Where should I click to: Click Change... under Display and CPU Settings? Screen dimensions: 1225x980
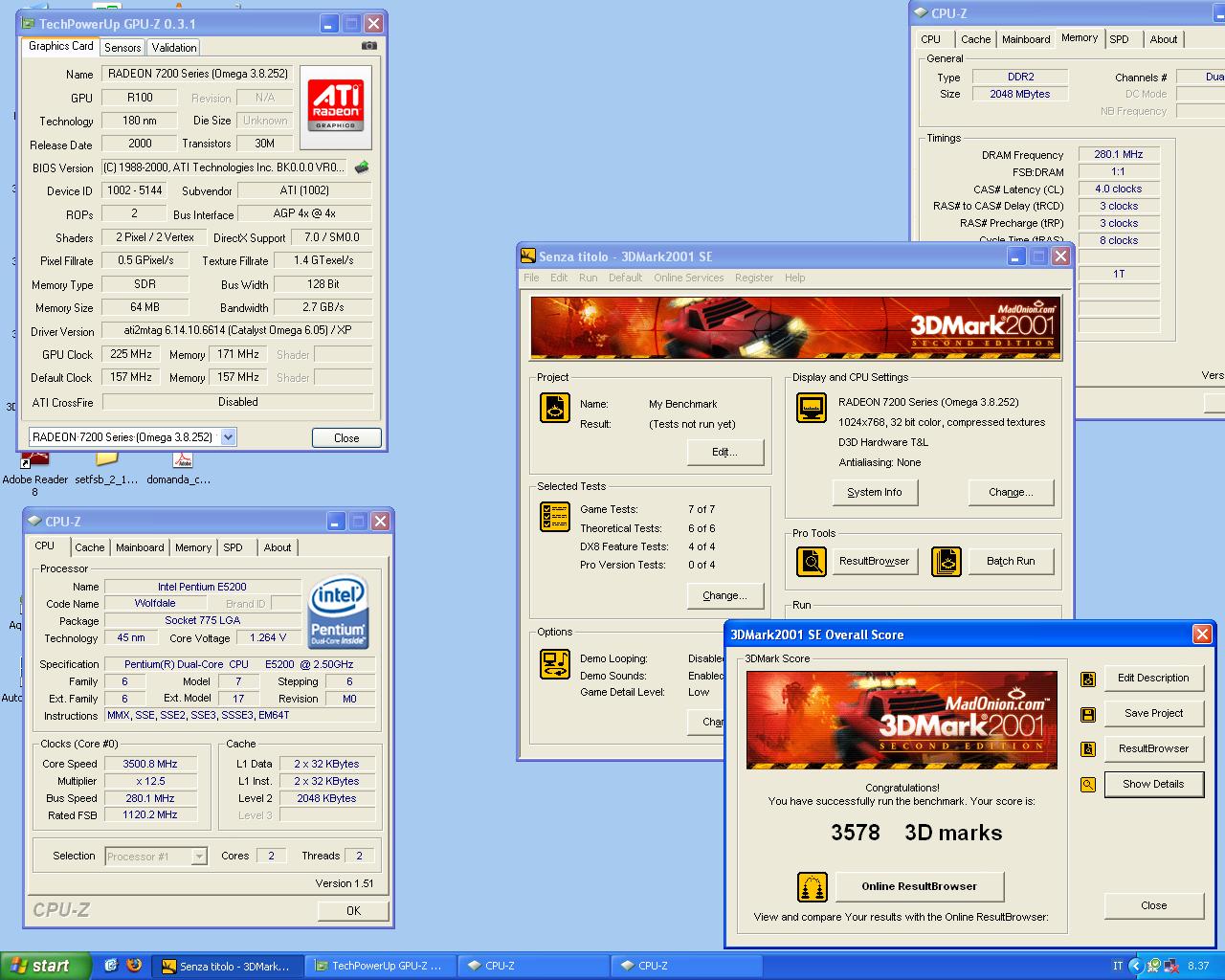(1011, 492)
